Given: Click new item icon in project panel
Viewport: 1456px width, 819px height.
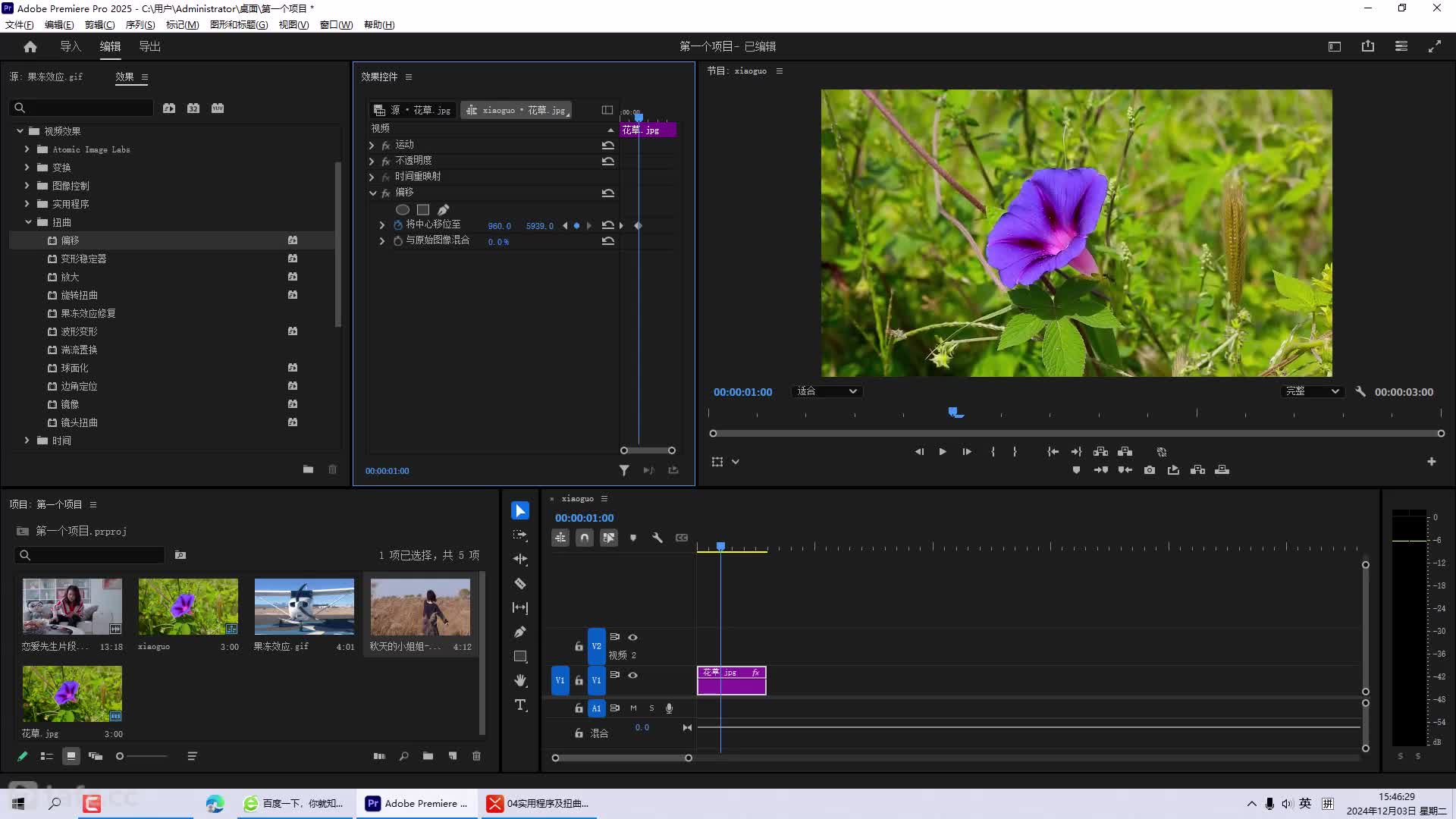Looking at the screenshot, I should pyautogui.click(x=453, y=756).
